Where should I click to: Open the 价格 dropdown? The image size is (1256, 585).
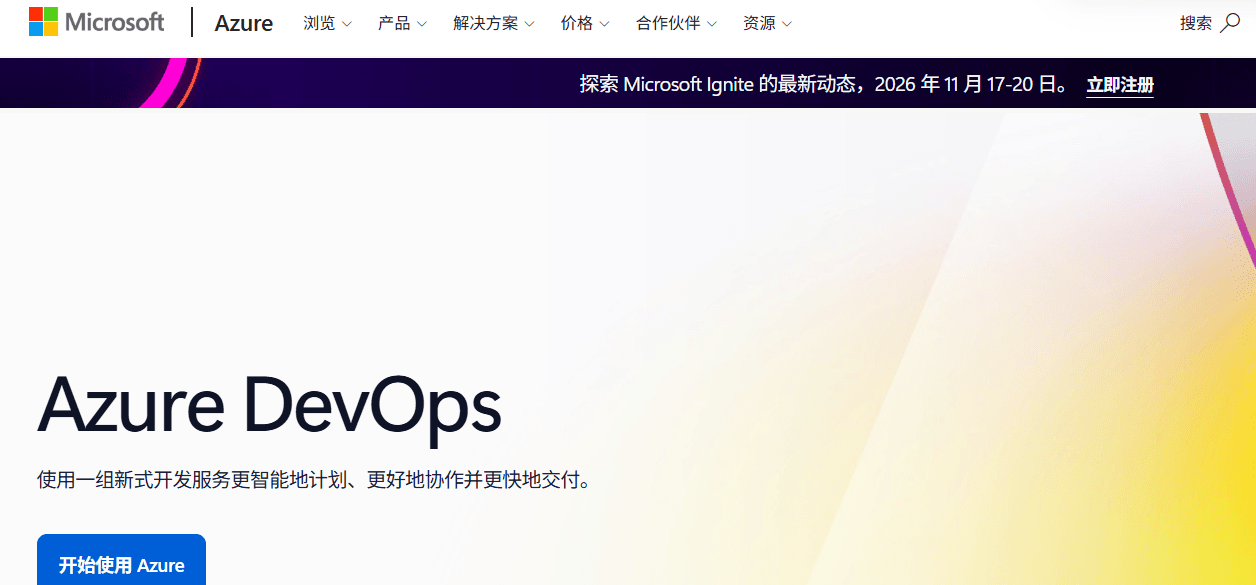(x=585, y=23)
